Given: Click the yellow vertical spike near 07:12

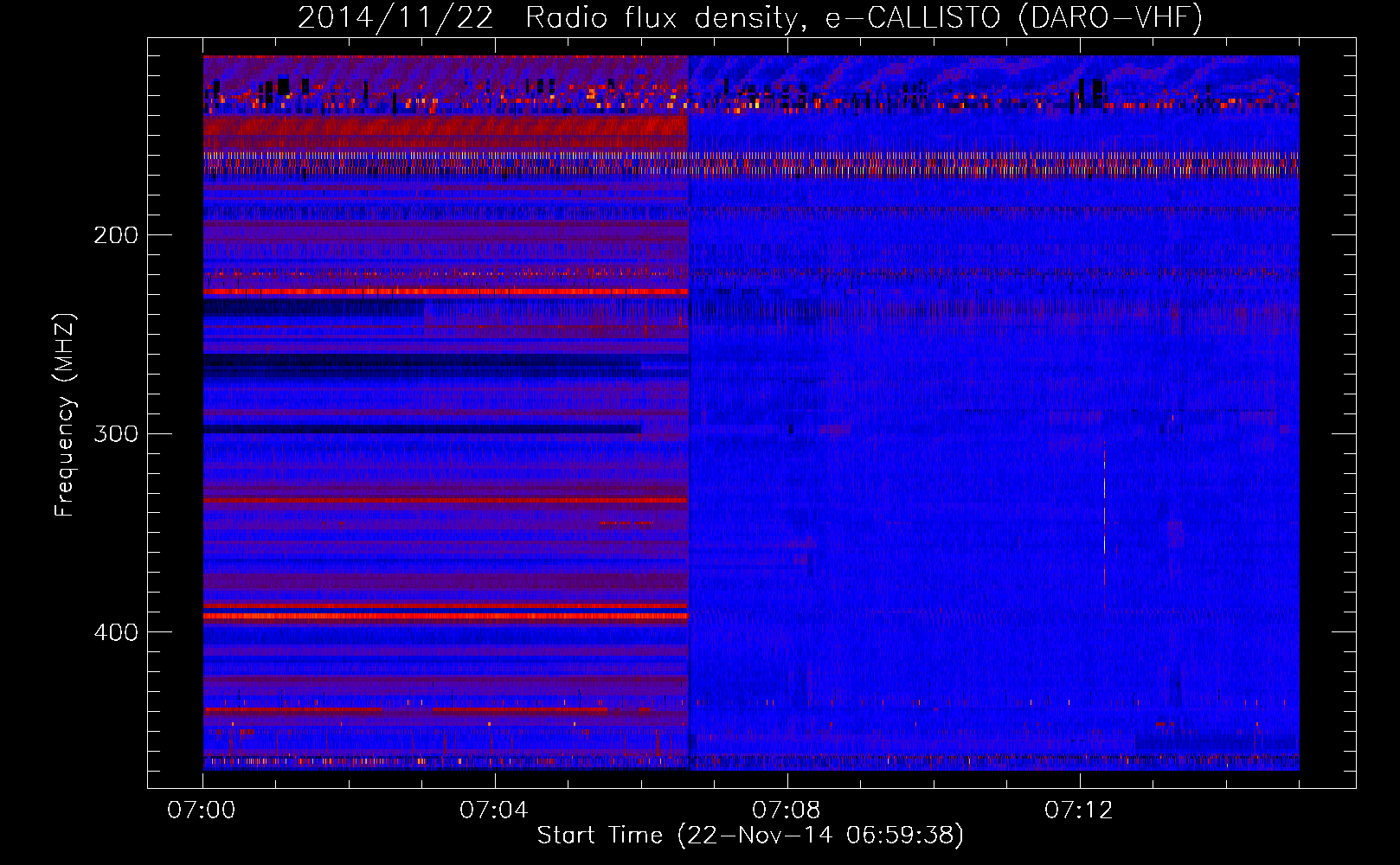Looking at the screenshot, I should coord(1104,523).
